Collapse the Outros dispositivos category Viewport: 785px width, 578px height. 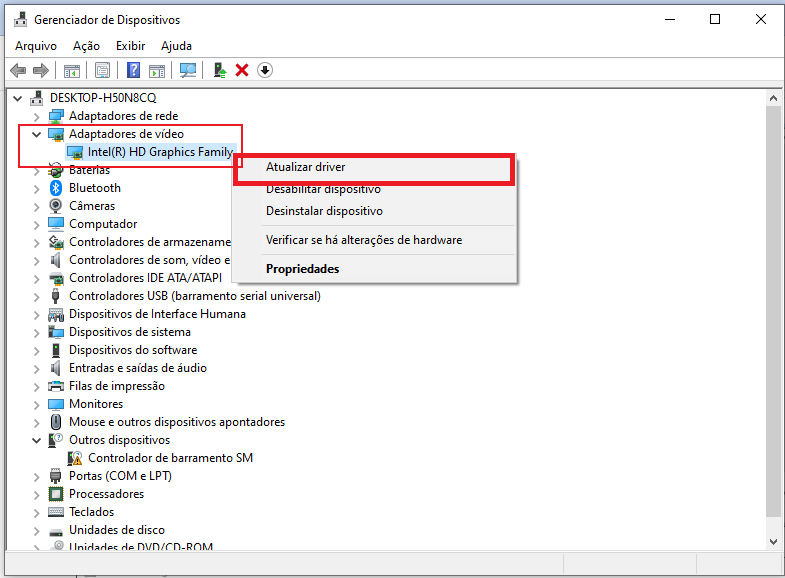pyautogui.click(x=36, y=440)
